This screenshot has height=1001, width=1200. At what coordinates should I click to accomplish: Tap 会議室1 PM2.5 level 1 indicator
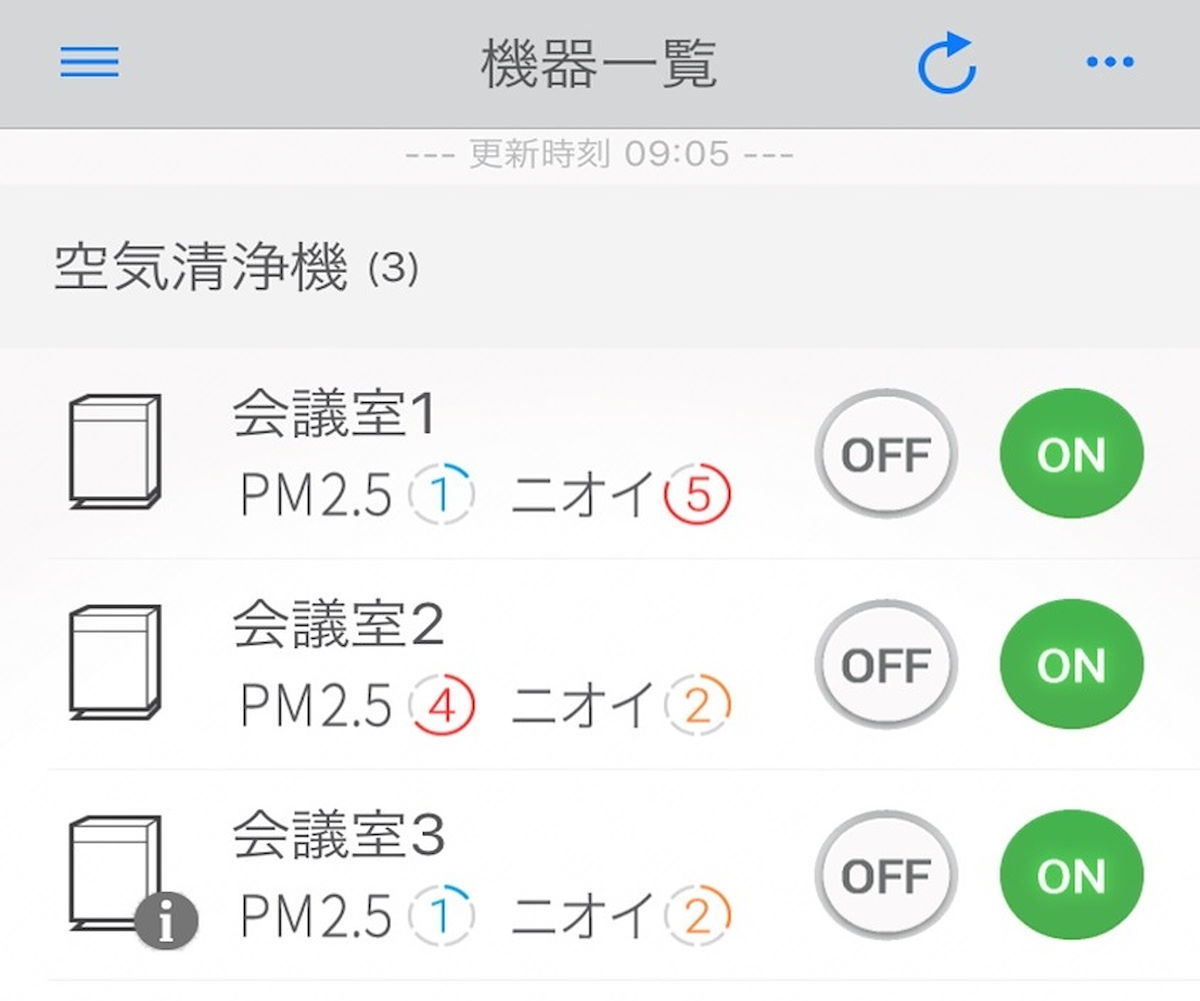pos(441,494)
